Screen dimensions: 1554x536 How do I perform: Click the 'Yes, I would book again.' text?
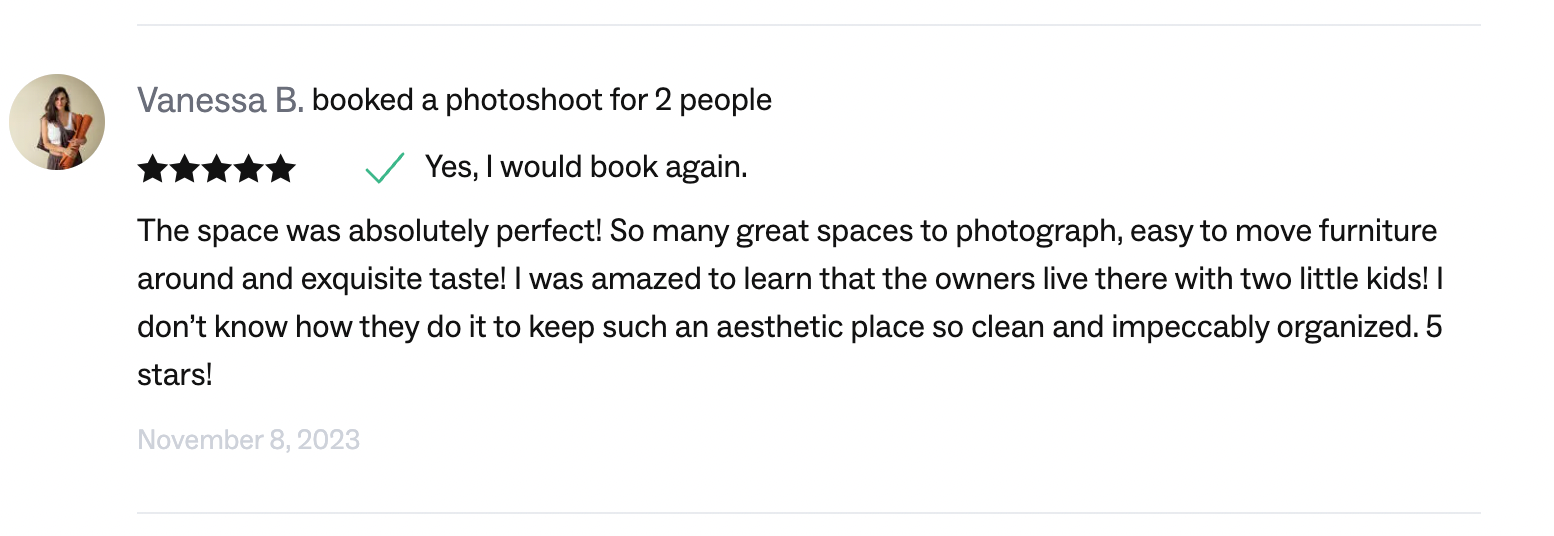pyautogui.click(x=586, y=167)
